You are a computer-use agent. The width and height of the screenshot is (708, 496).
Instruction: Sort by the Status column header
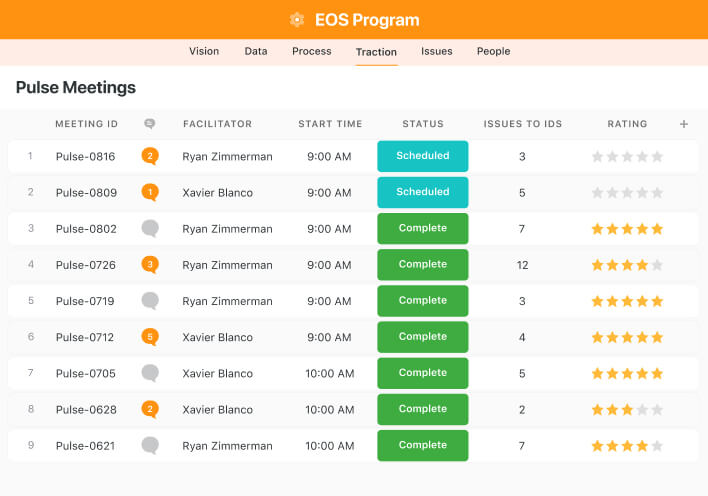[423, 124]
